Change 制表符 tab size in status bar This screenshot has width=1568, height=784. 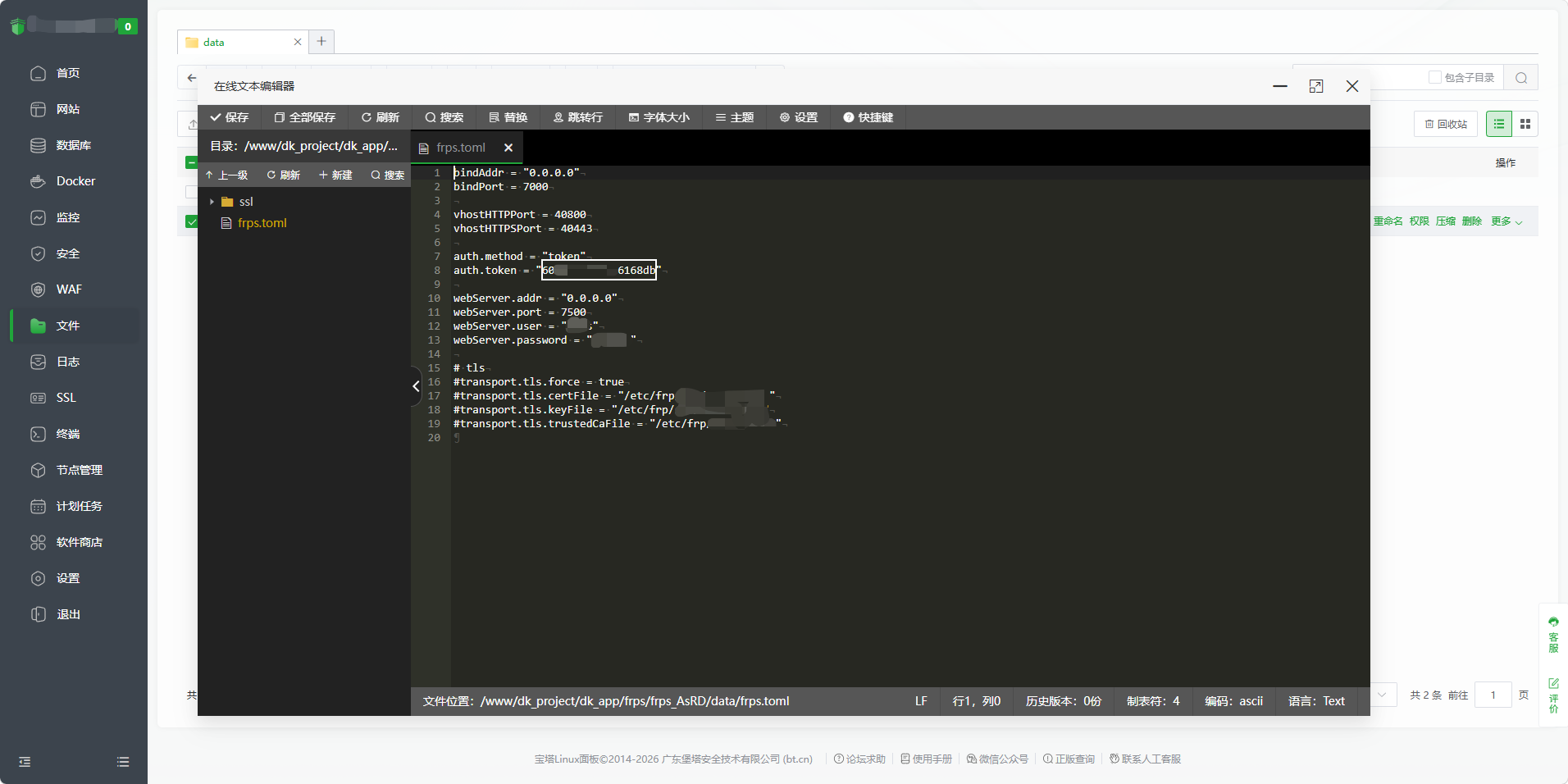tap(1152, 701)
